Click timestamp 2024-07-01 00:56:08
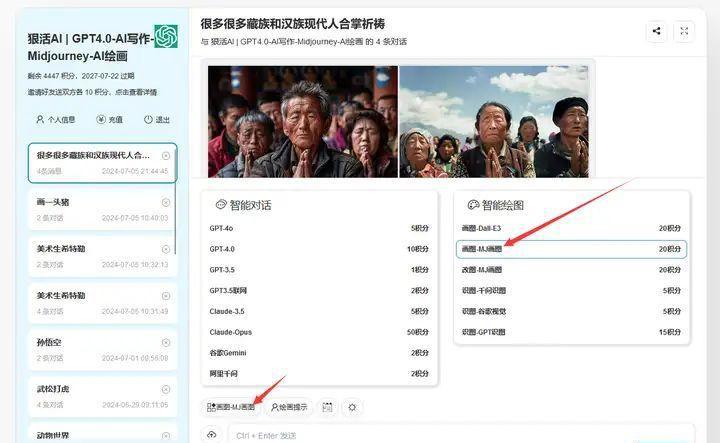 pos(135,358)
